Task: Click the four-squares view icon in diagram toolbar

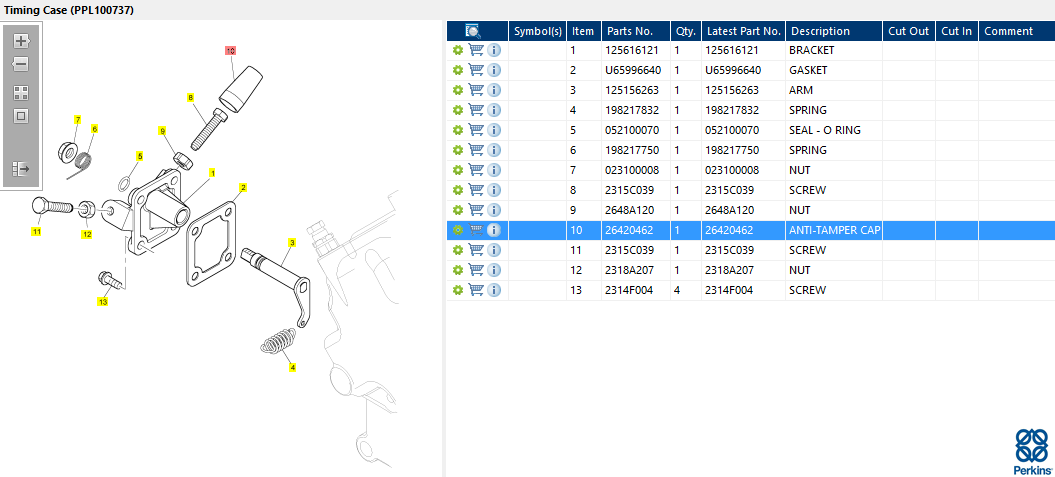Action: (x=22, y=94)
